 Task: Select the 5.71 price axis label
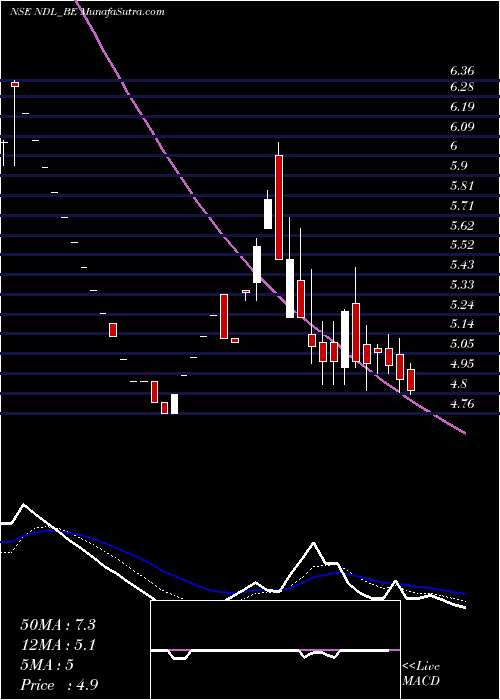coord(462,206)
